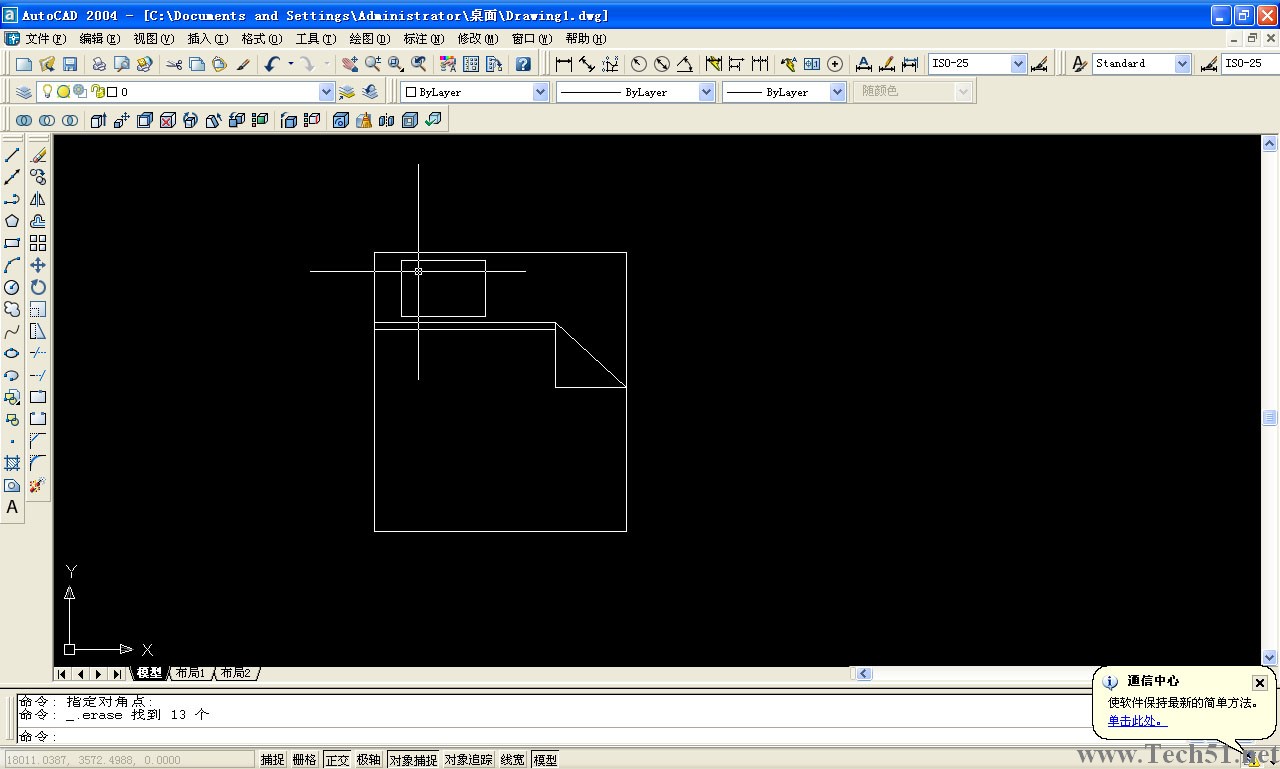The width and height of the screenshot is (1280, 769).
Task: Click the Solids Union icon
Action: 24,120
